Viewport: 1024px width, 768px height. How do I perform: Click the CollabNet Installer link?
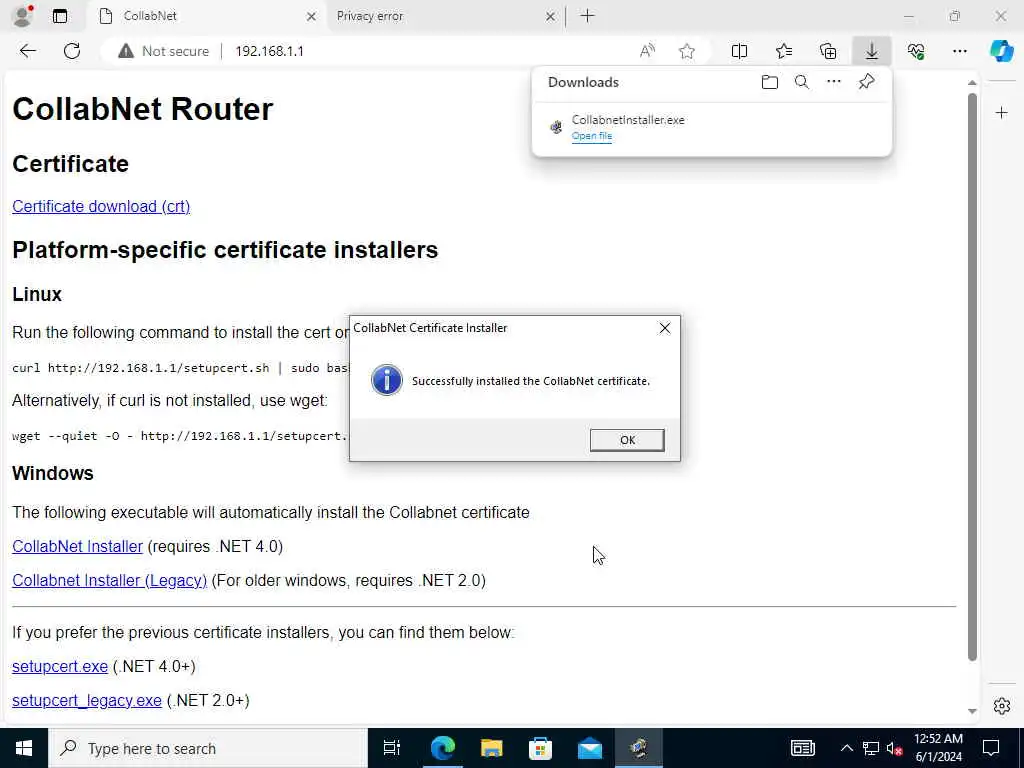[78, 547]
